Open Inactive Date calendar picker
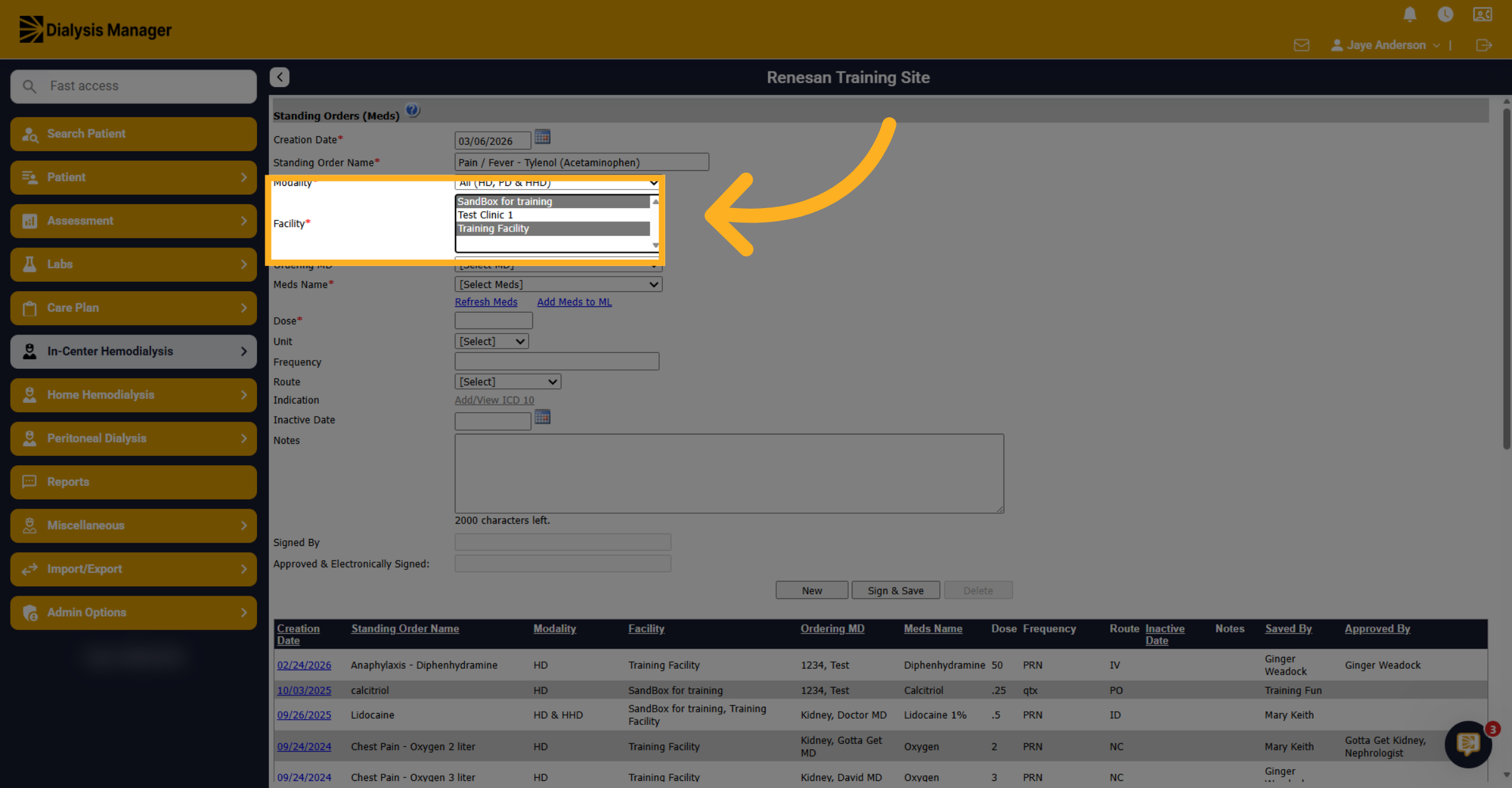Image resolution: width=1512 pixels, height=788 pixels. pyautogui.click(x=542, y=417)
